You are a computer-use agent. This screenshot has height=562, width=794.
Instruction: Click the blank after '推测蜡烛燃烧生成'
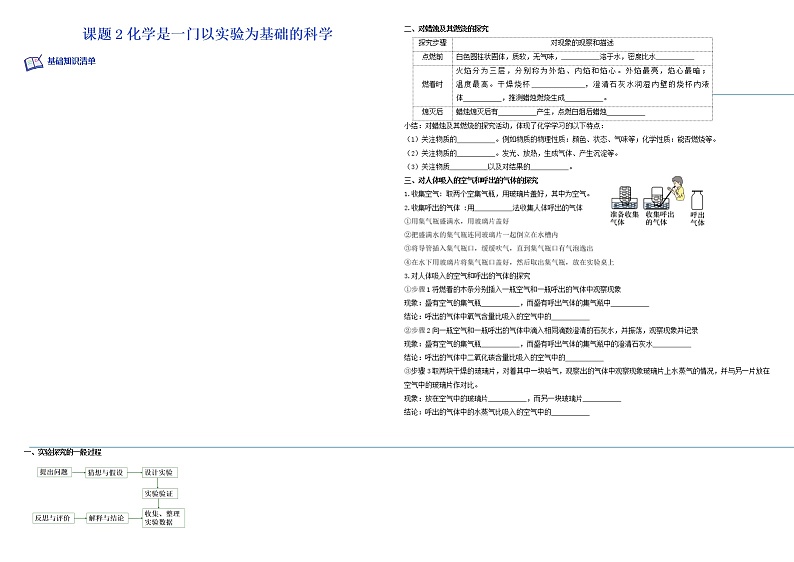584,99
